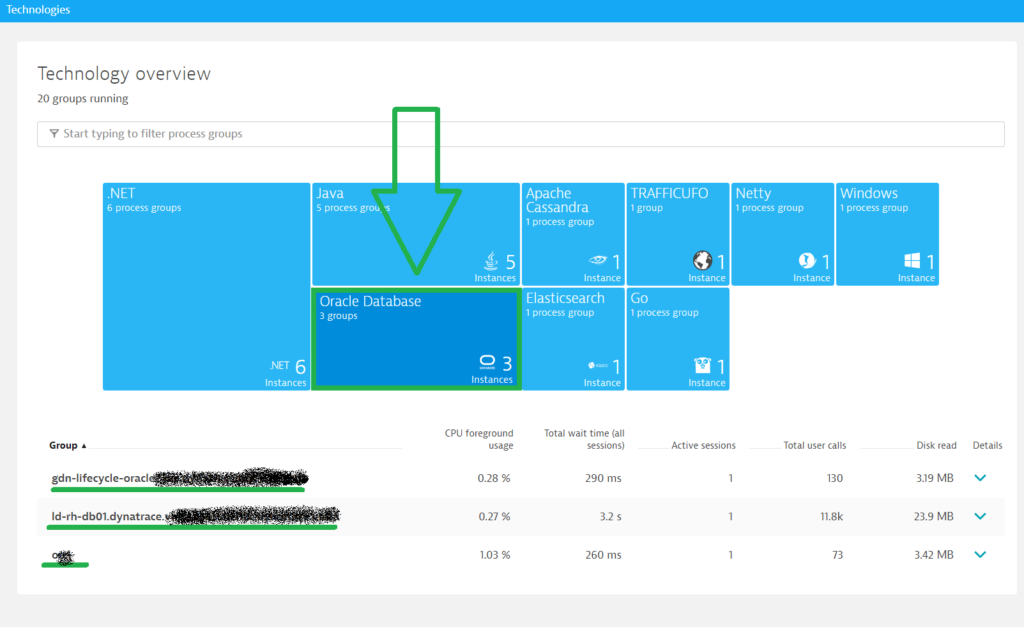
Task: Open the Netty tile
Action: coord(782,234)
